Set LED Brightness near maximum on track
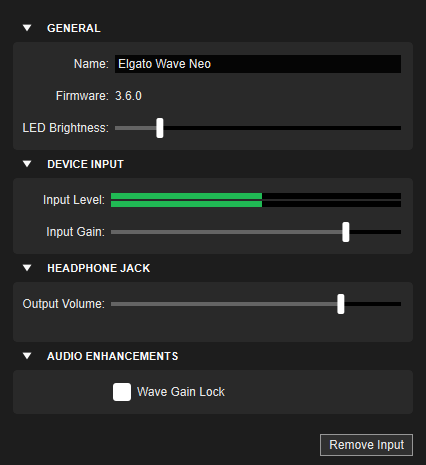 click(x=395, y=128)
